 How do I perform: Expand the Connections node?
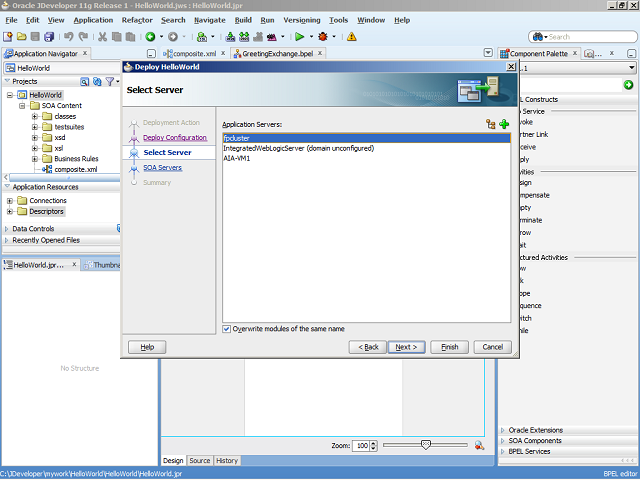(x=10, y=201)
